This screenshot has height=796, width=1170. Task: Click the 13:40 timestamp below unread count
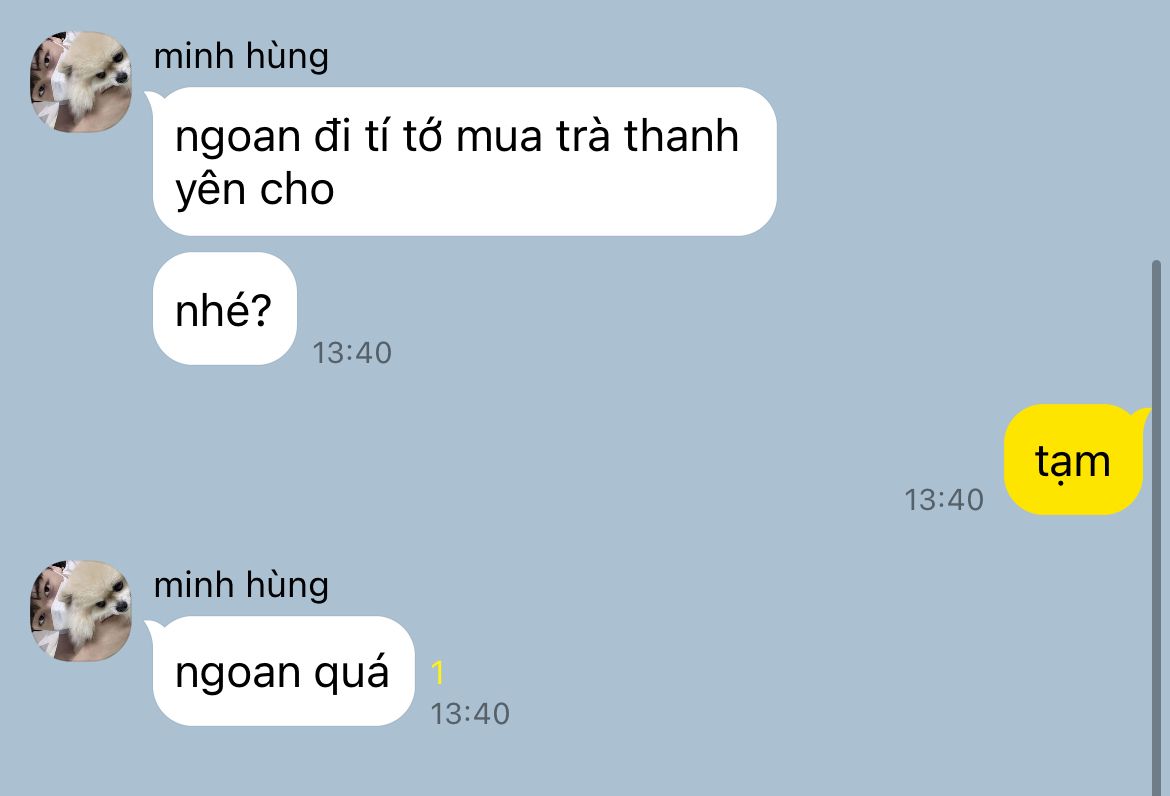click(470, 714)
